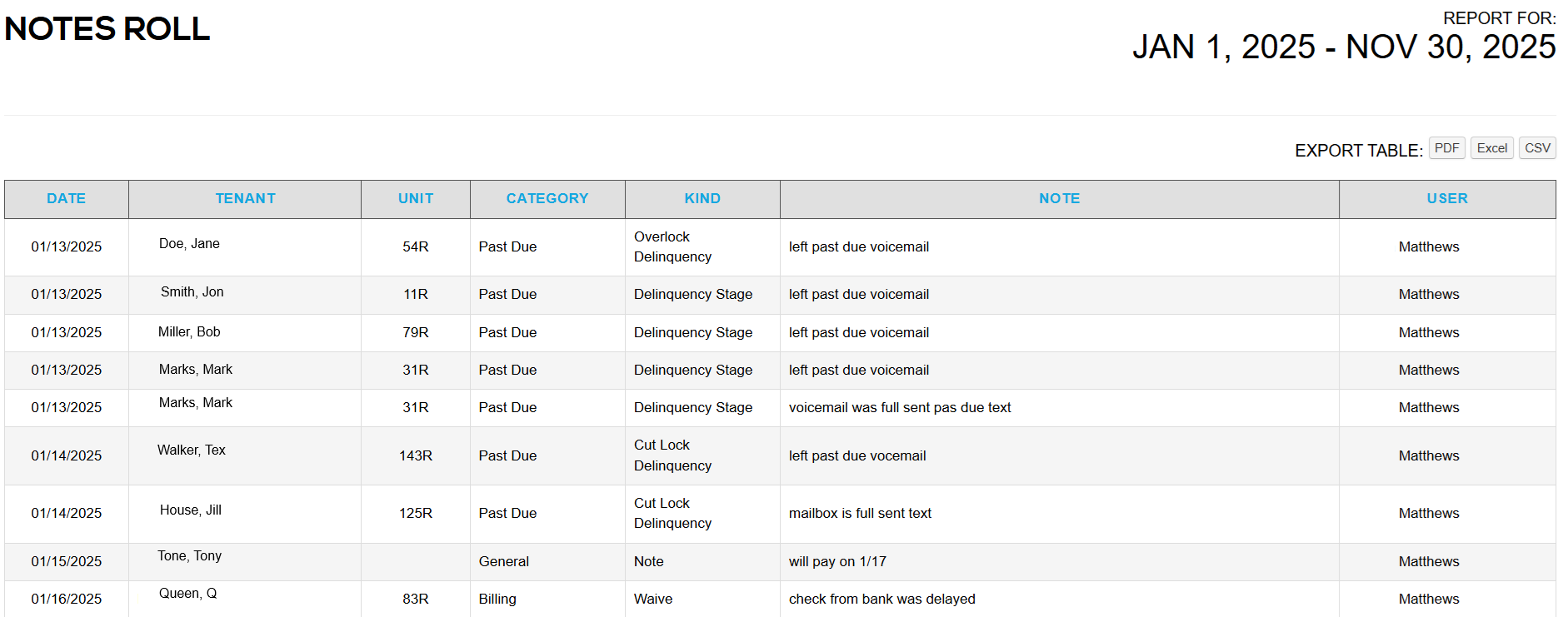Click note 'check from bank was delayed'
This screenshot has width=1568, height=617.
881,600
